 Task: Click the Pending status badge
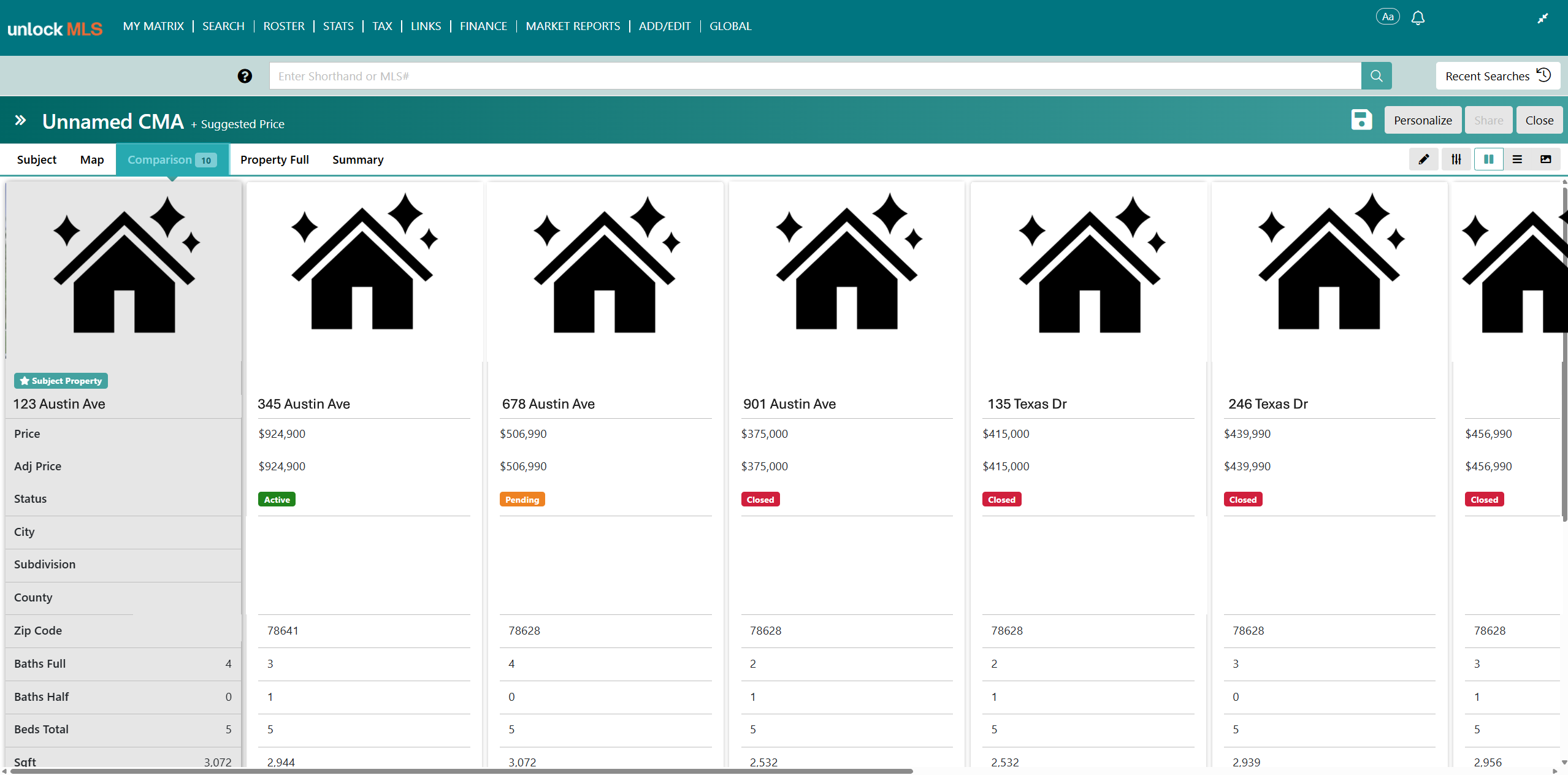pyautogui.click(x=522, y=500)
